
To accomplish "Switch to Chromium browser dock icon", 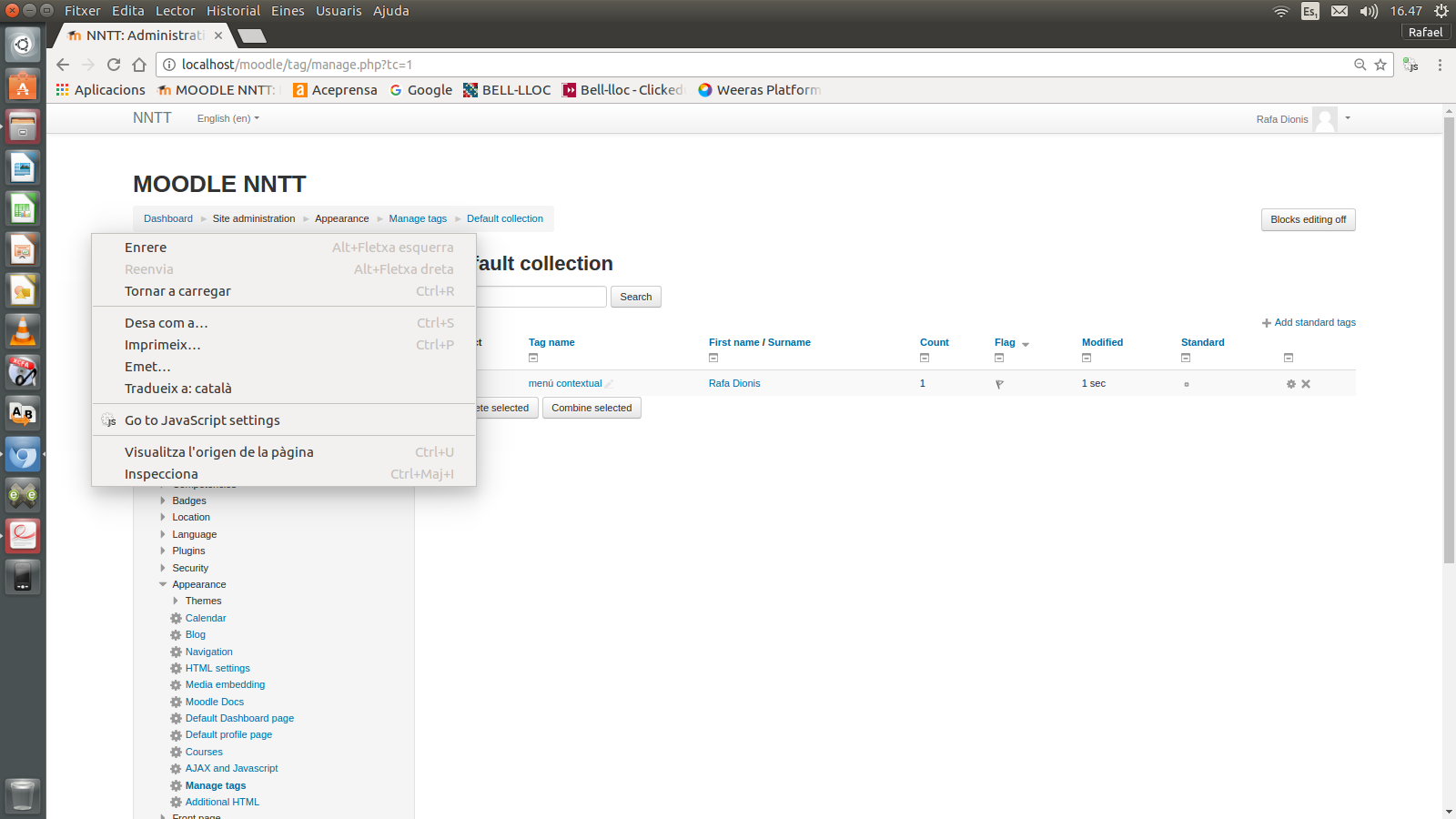I will pos(23,455).
